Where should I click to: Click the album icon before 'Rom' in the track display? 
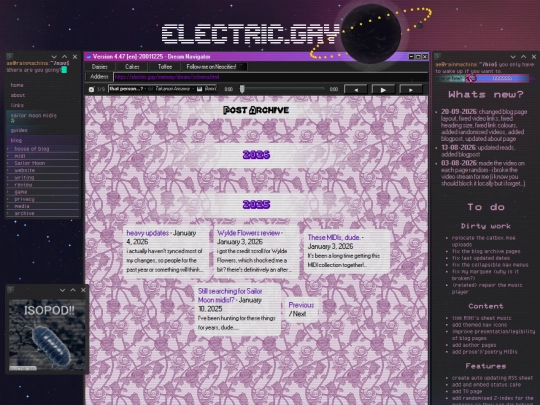[x=199, y=89]
